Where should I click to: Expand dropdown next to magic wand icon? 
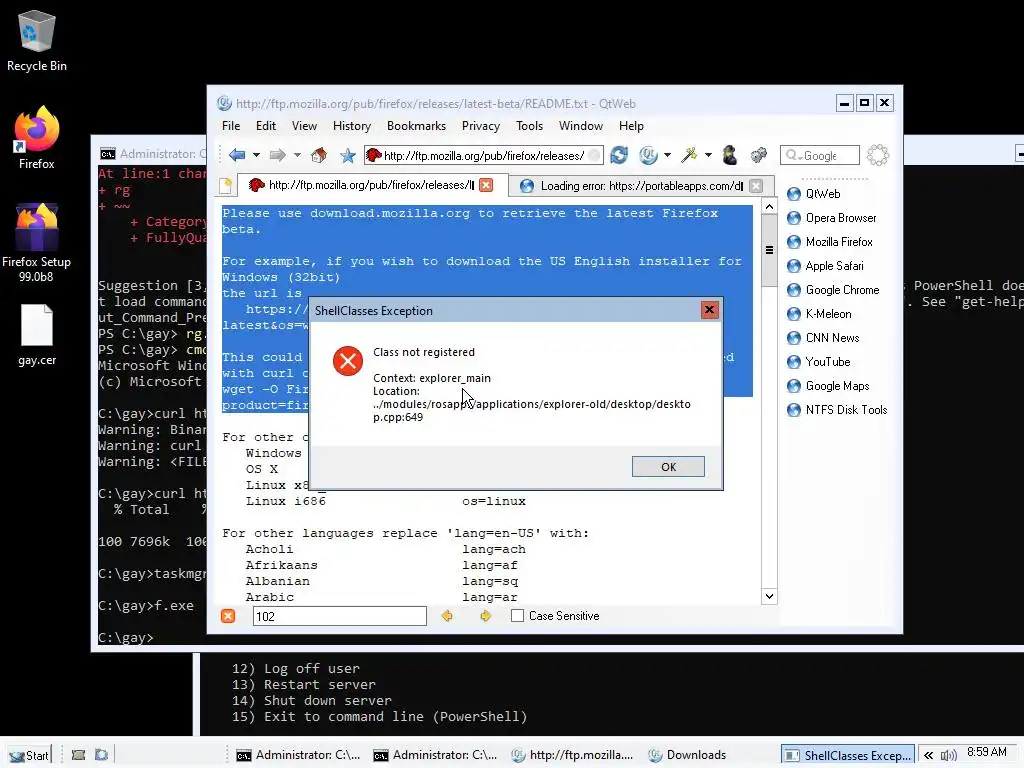pyautogui.click(x=708, y=155)
